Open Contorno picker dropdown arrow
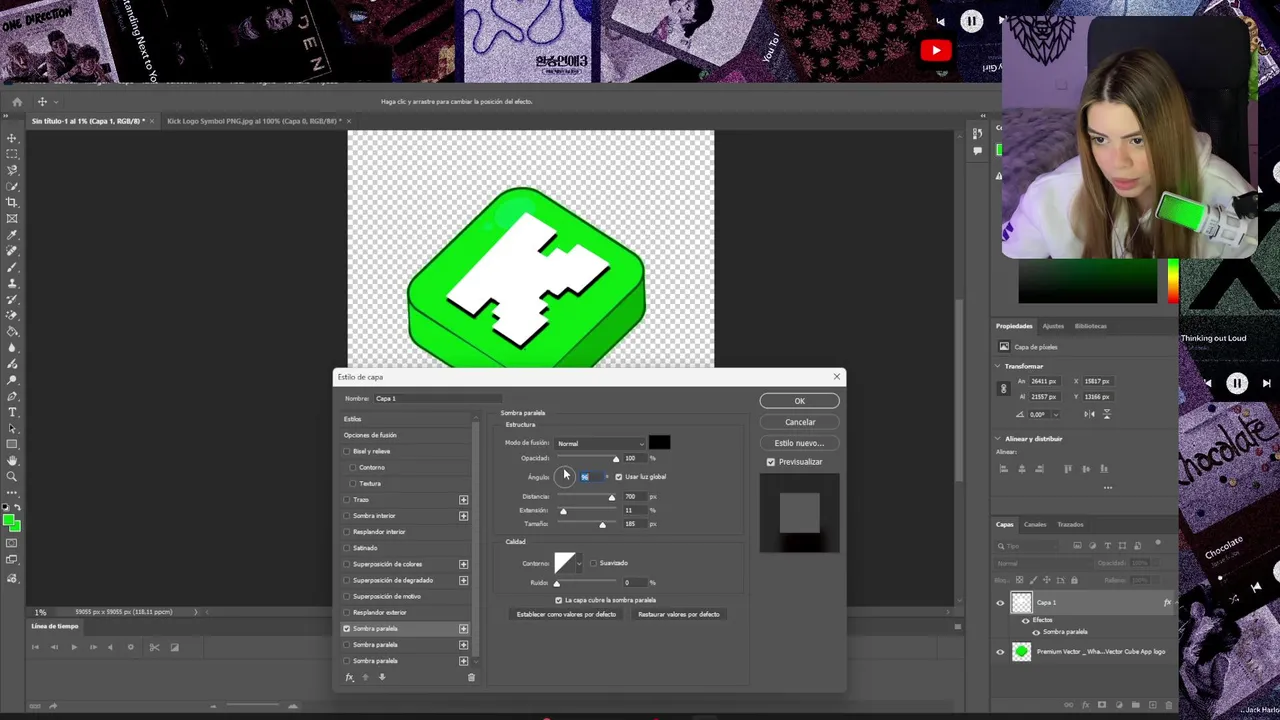This screenshot has width=1280, height=720. (x=580, y=564)
